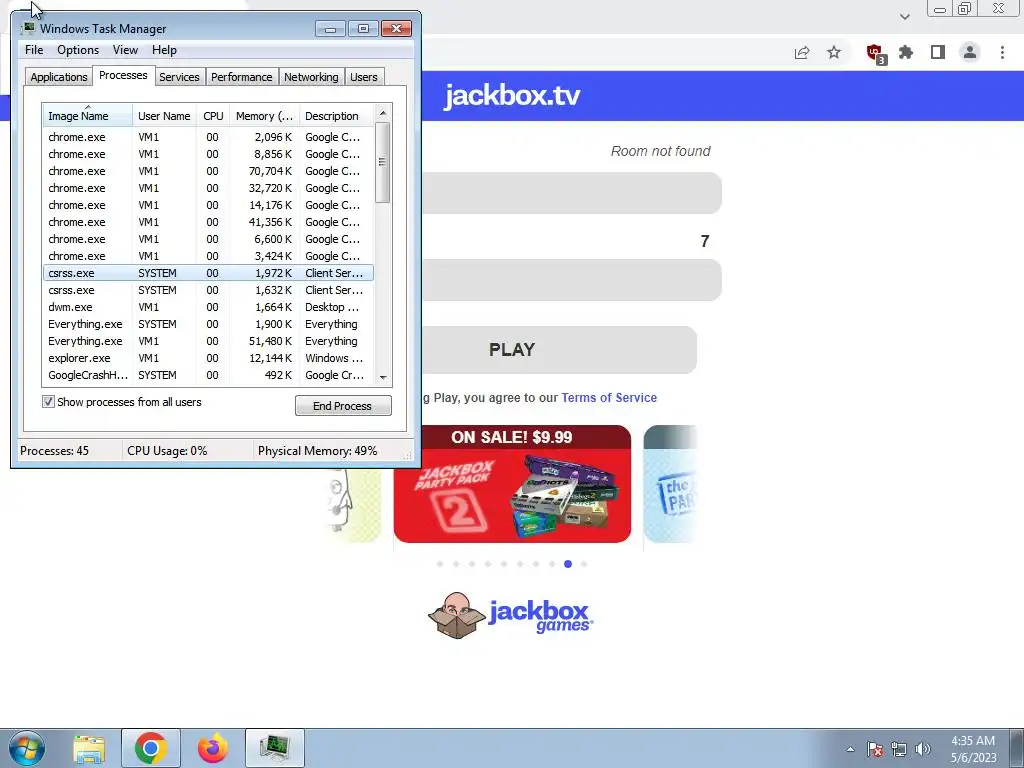Image resolution: width=1024 pixels, height=768 pixels.
Task: Switch to the Users tab
Action: click(x=364, y=77)
